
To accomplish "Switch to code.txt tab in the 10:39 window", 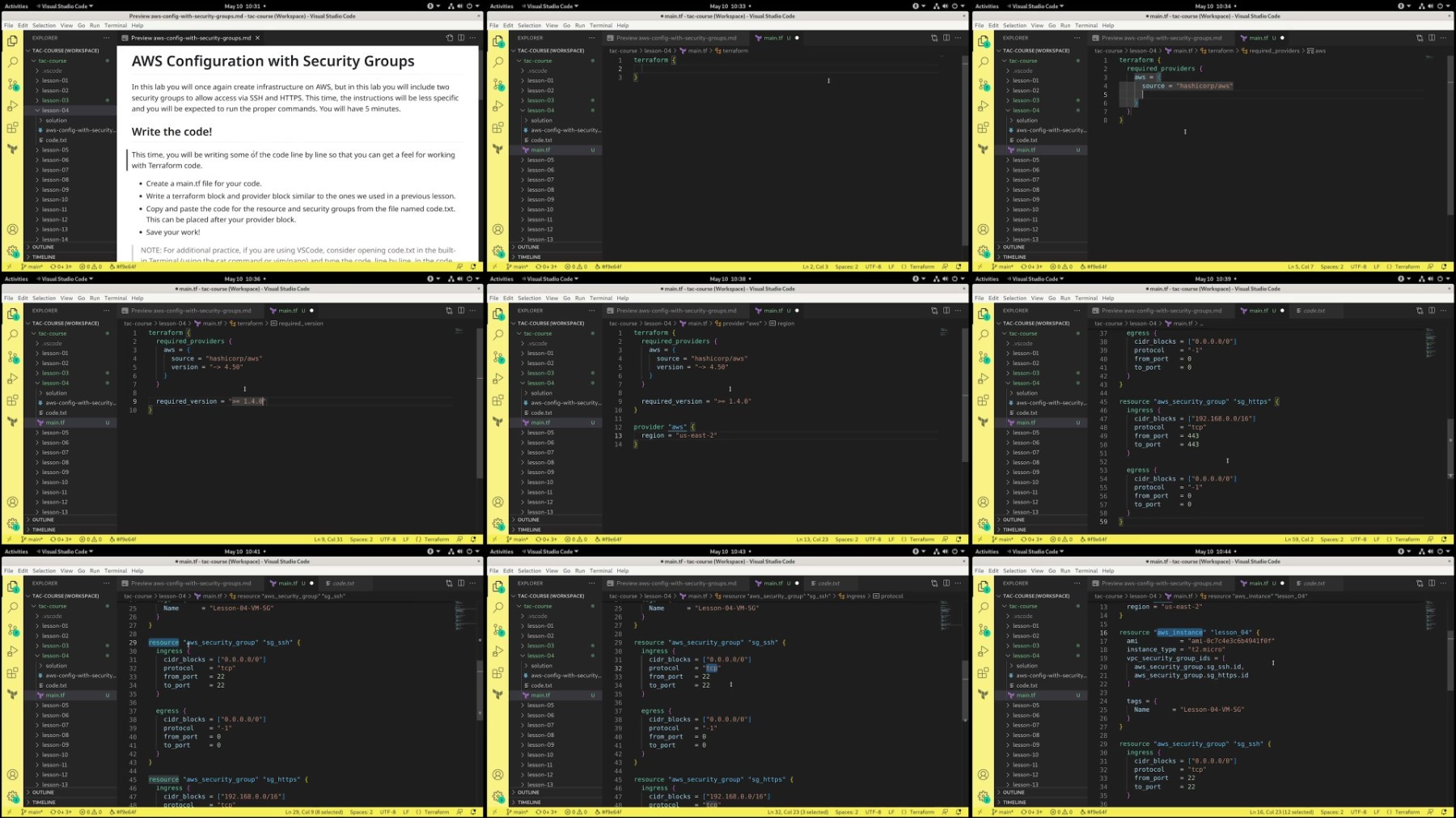I will [1314, 310].
